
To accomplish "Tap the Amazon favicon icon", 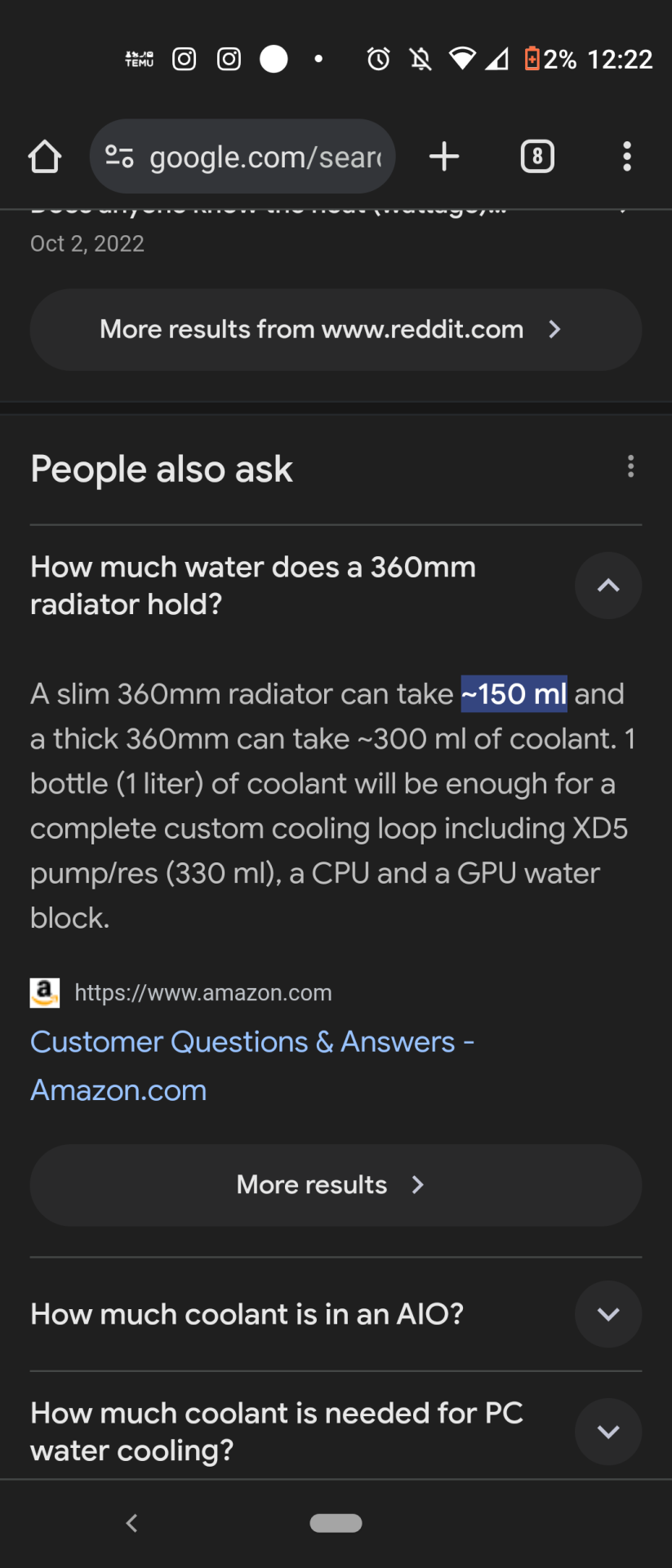I will point(45,993).
